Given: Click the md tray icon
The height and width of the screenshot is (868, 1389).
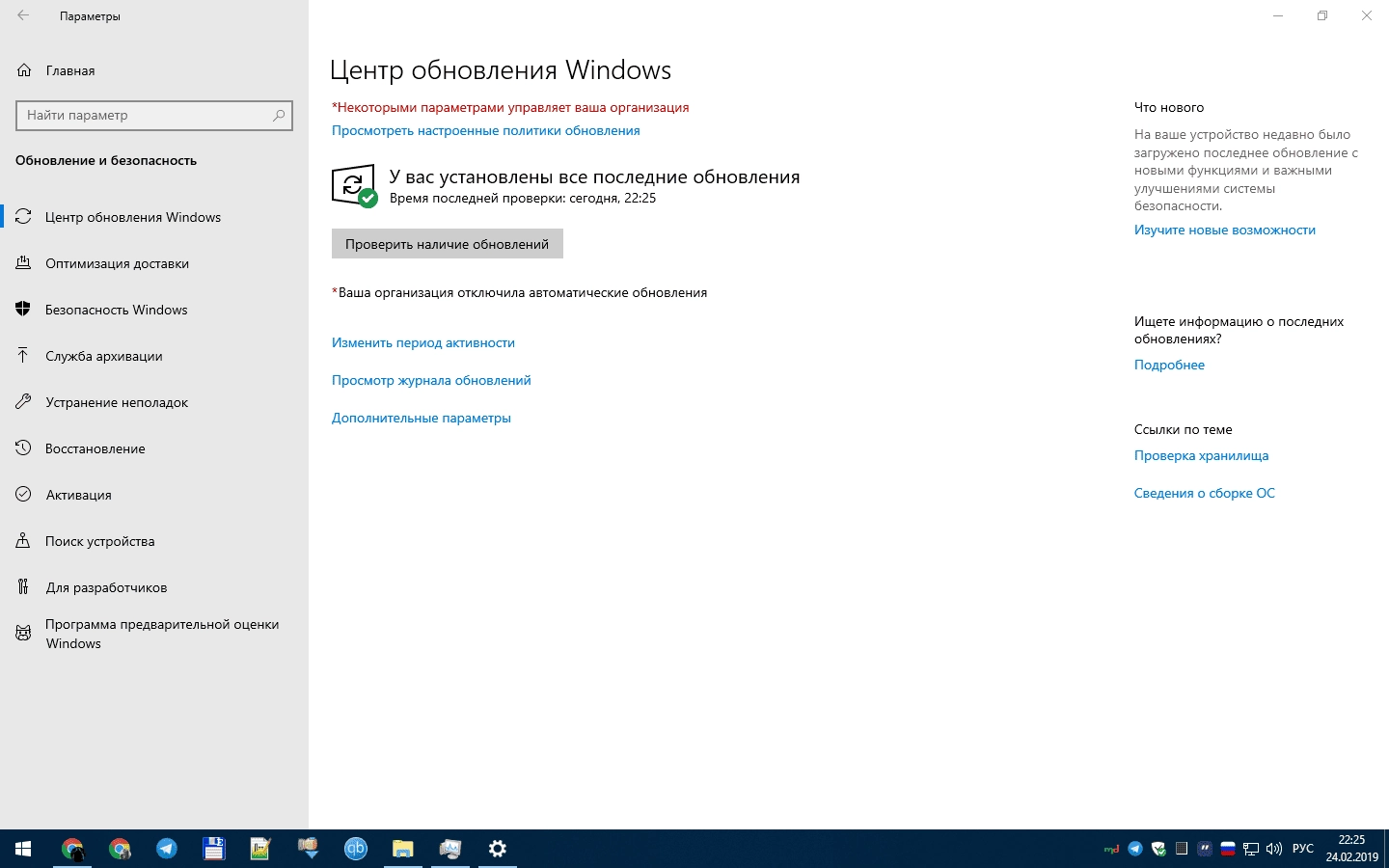Looking at the screenshot, I should (x=1111, y=849).
